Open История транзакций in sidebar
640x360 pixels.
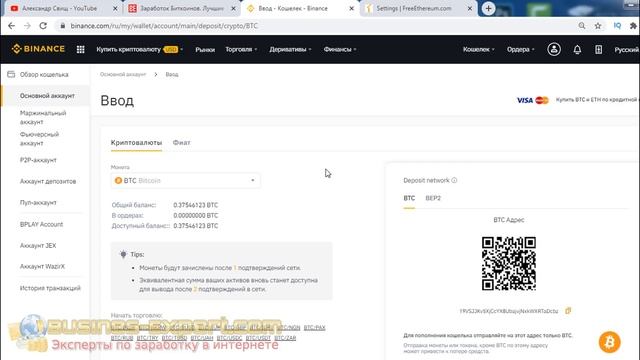(50, 288)
